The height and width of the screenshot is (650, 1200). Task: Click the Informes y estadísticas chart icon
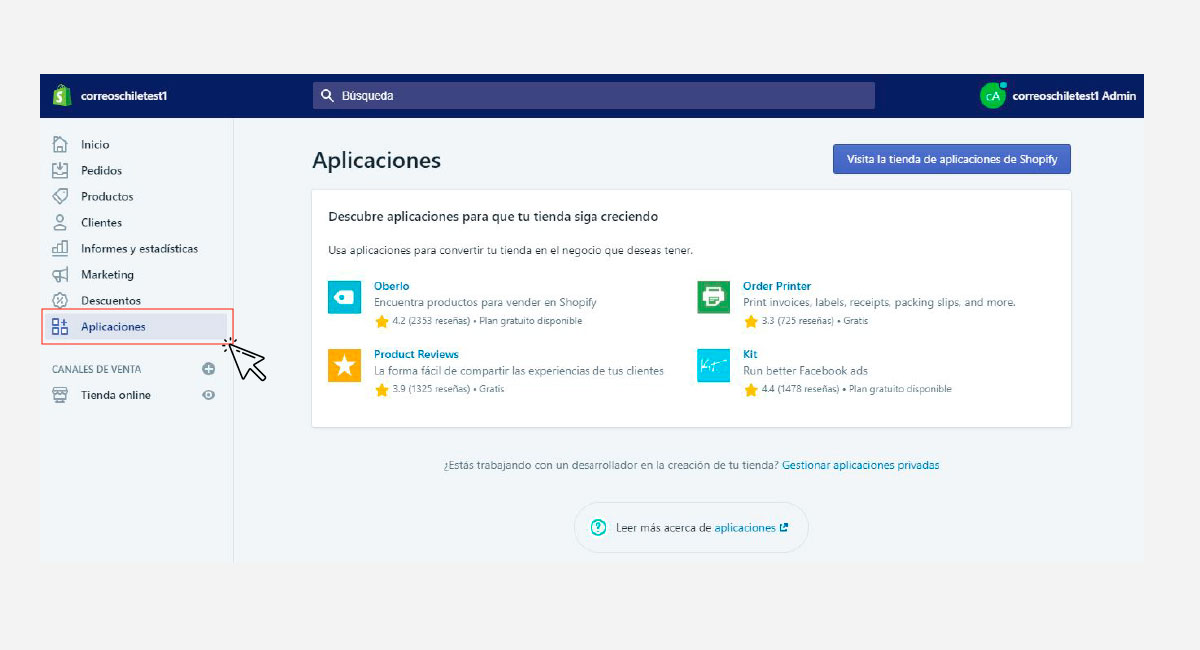pos(60,248)
